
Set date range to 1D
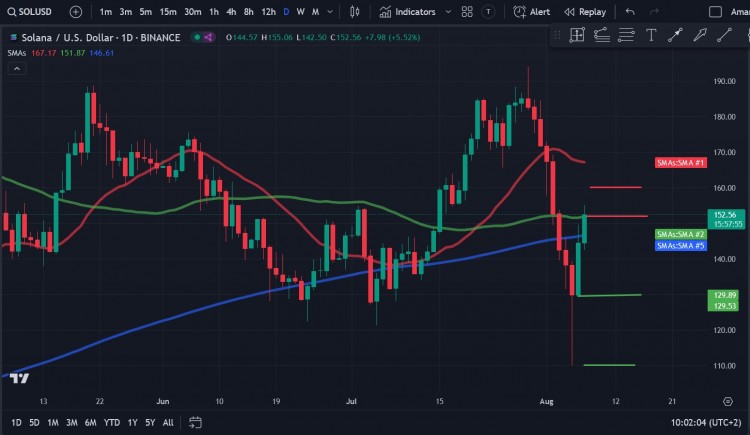[16, 423]
